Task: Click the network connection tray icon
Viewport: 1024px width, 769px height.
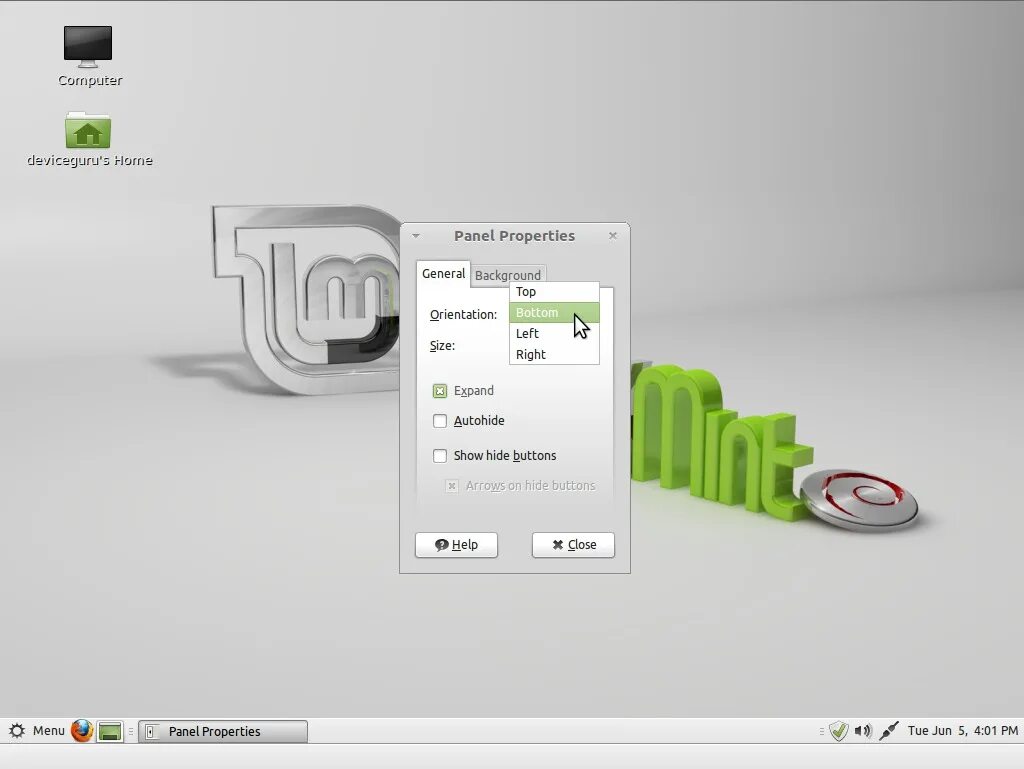Action: pos(889,730)
